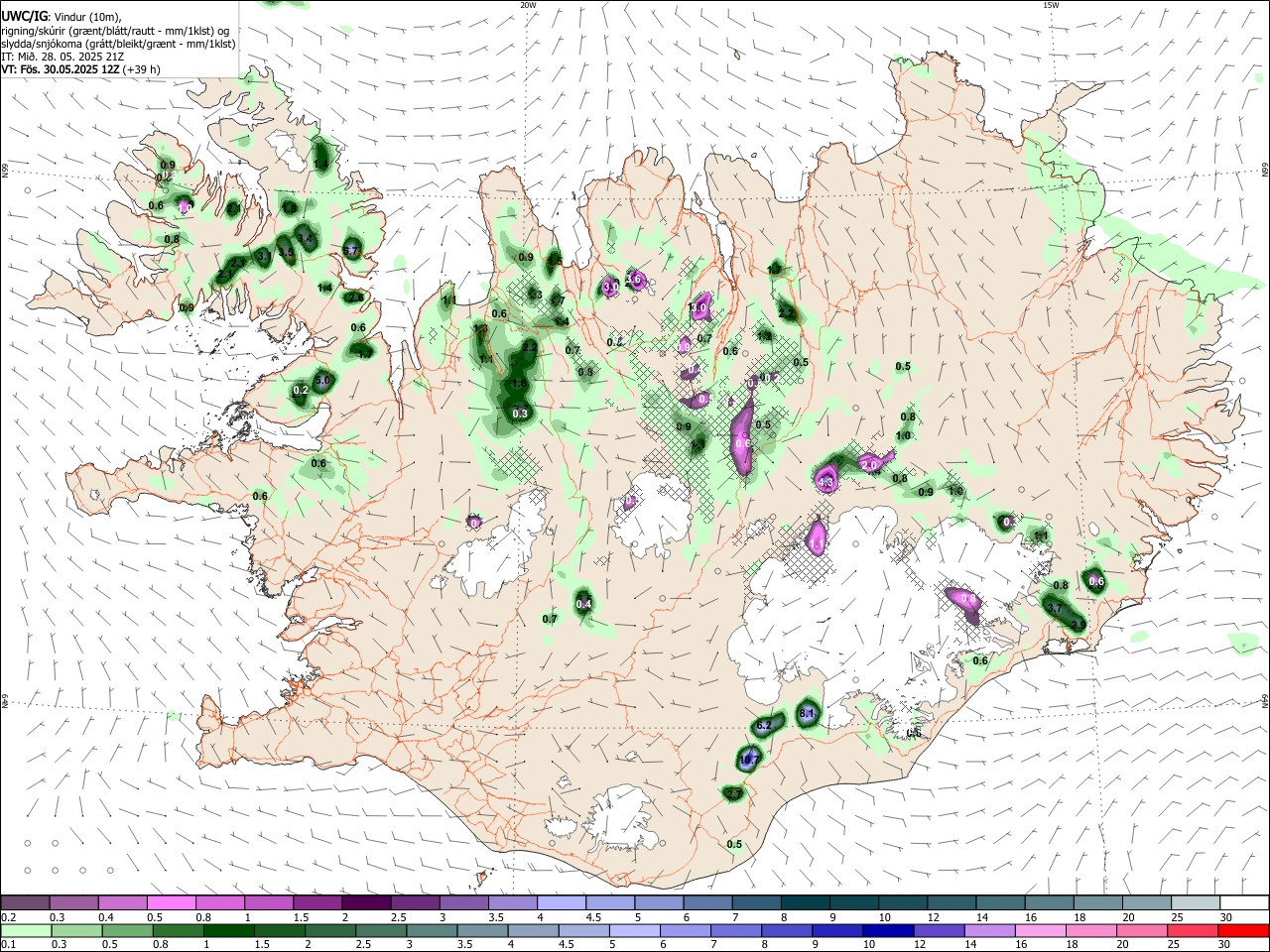1270x952 pixels.
Task: Click the "20W" longitude label at top
Action: [527, 5]
